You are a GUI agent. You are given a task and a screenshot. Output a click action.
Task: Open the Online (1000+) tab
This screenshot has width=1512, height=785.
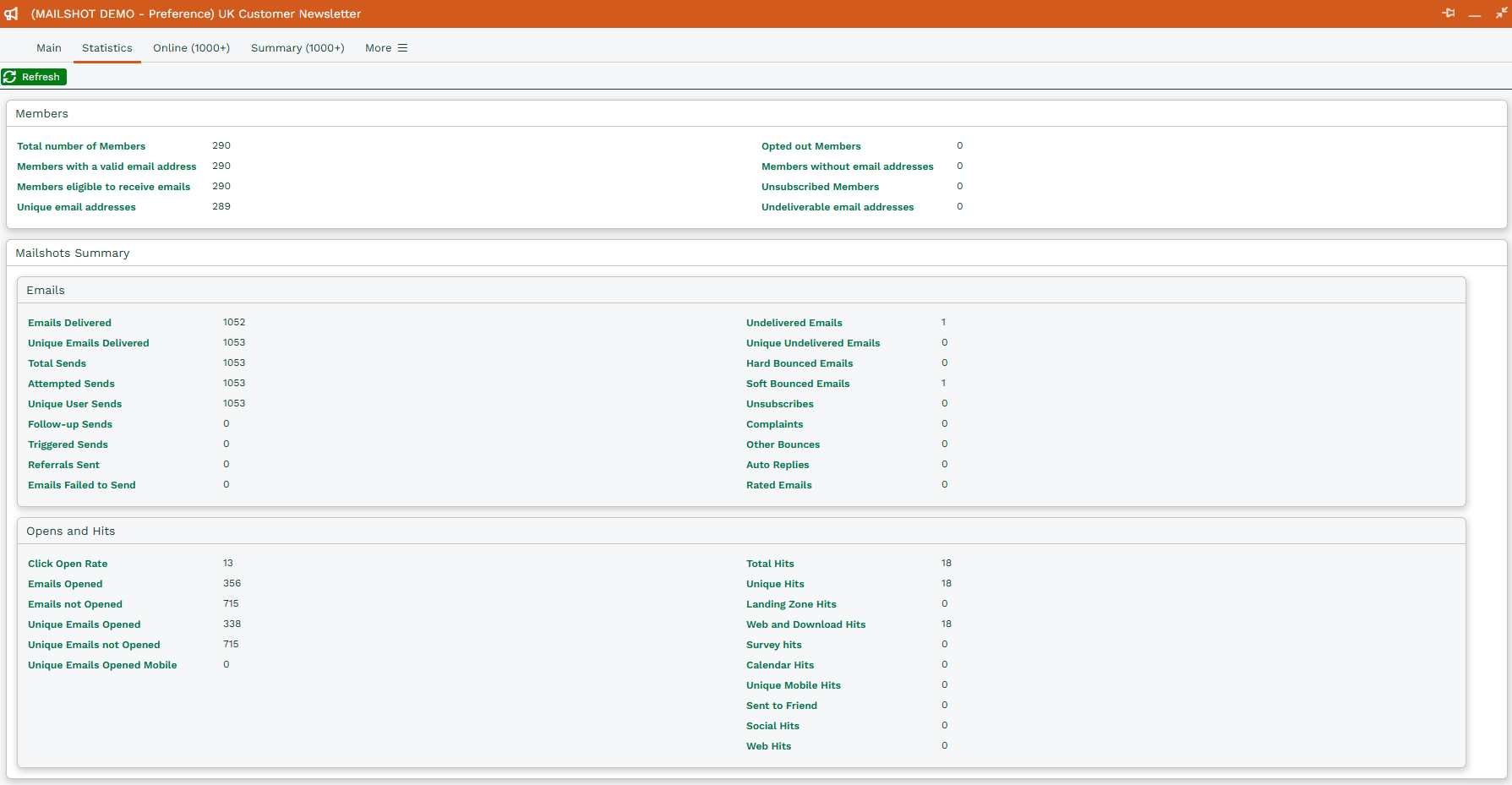191,48
